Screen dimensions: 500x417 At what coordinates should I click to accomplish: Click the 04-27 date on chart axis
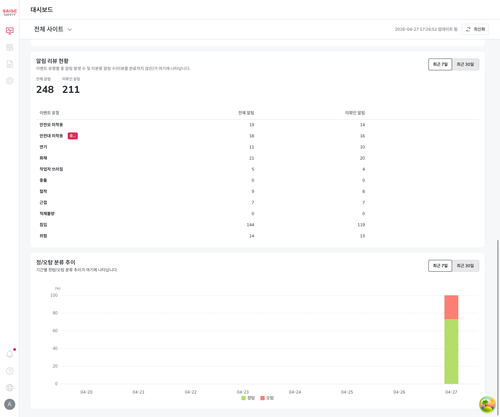(451, 392)
